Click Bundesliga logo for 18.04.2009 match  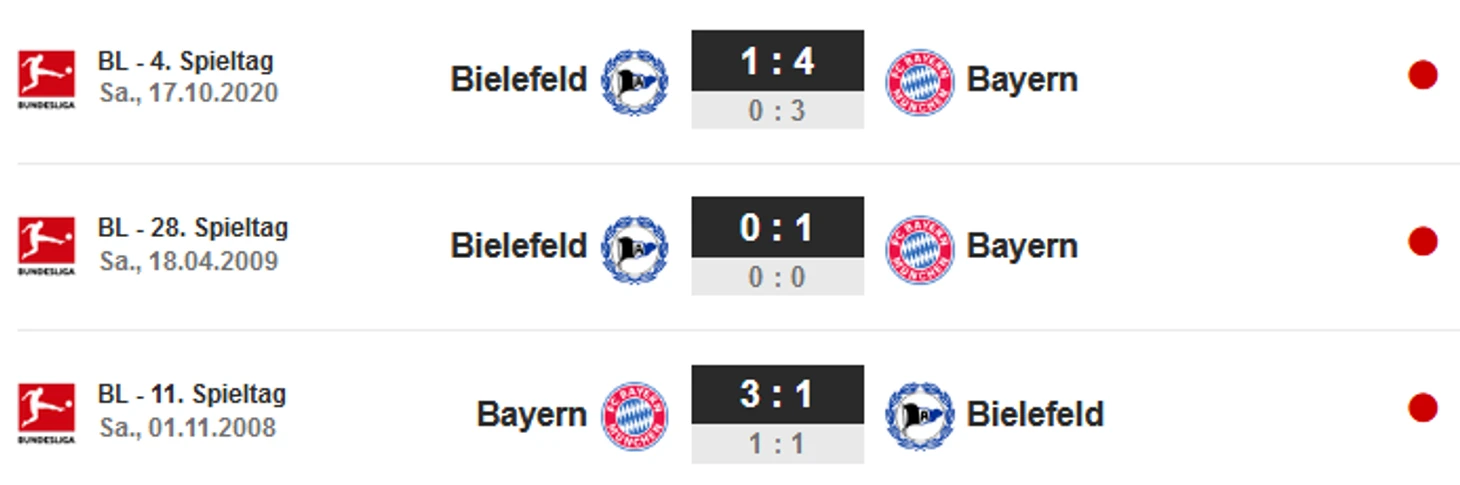click(x=46, y=245)
